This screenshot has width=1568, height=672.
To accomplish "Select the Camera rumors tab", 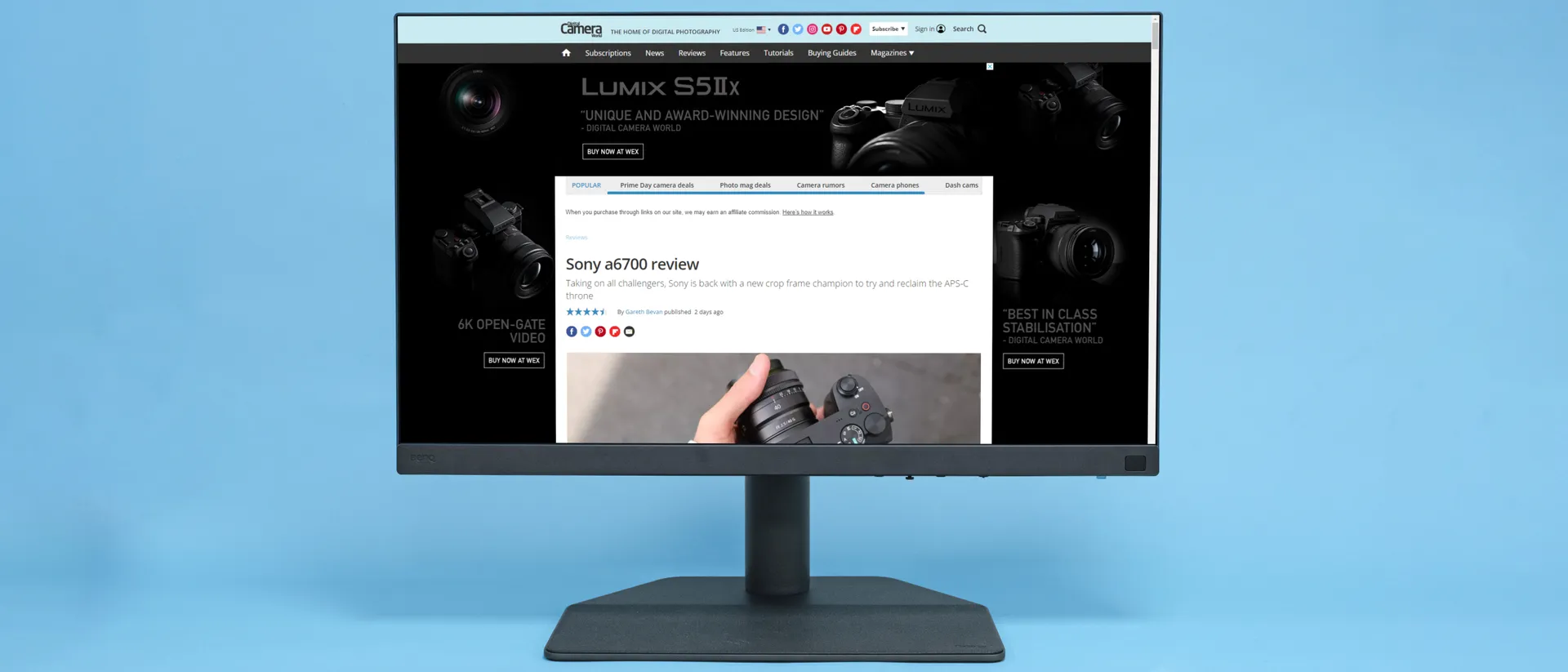I will 821,185.
